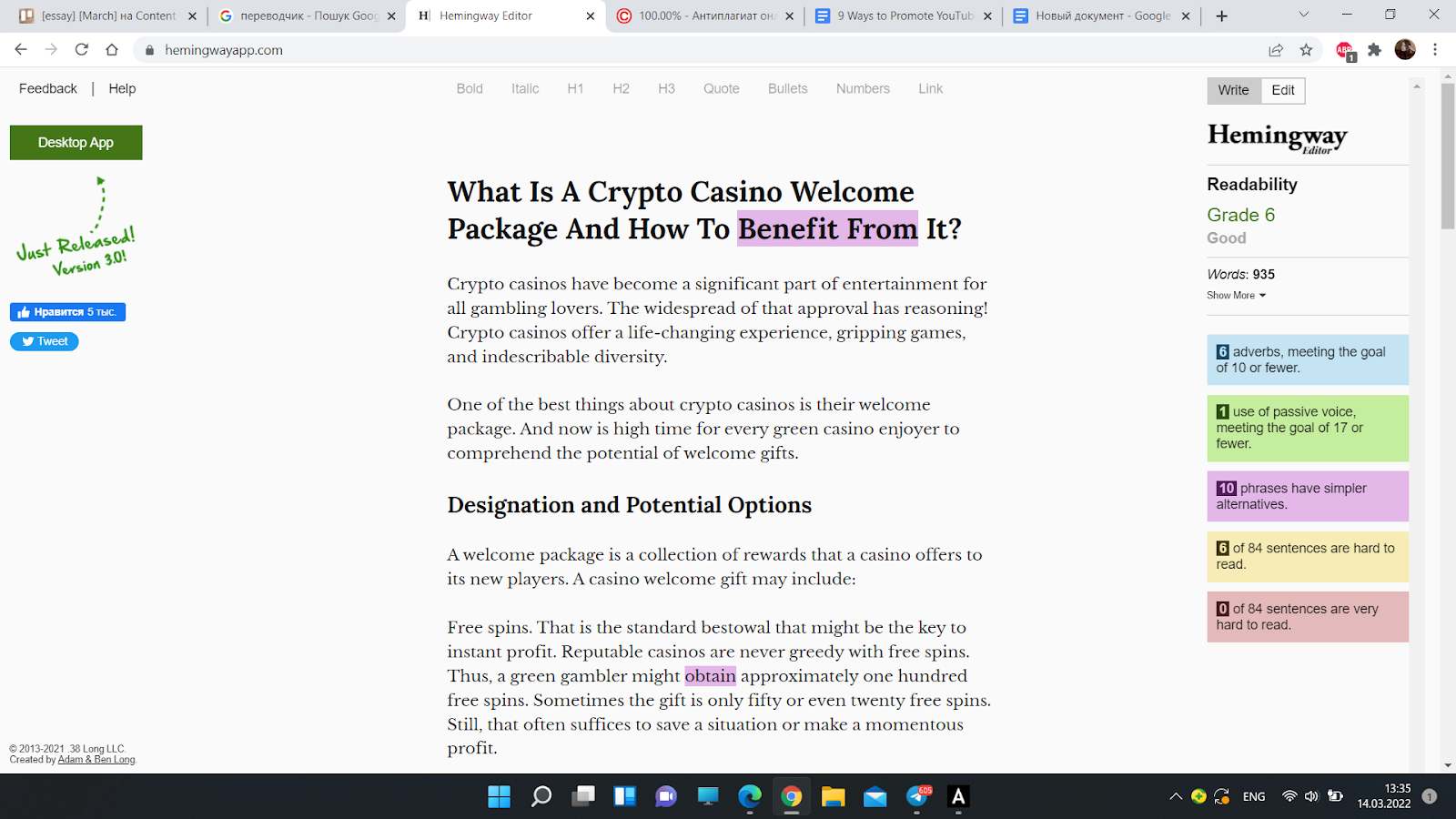
Task: Click the page vertical scrollbar thumb
Action: coord(1448,156)
